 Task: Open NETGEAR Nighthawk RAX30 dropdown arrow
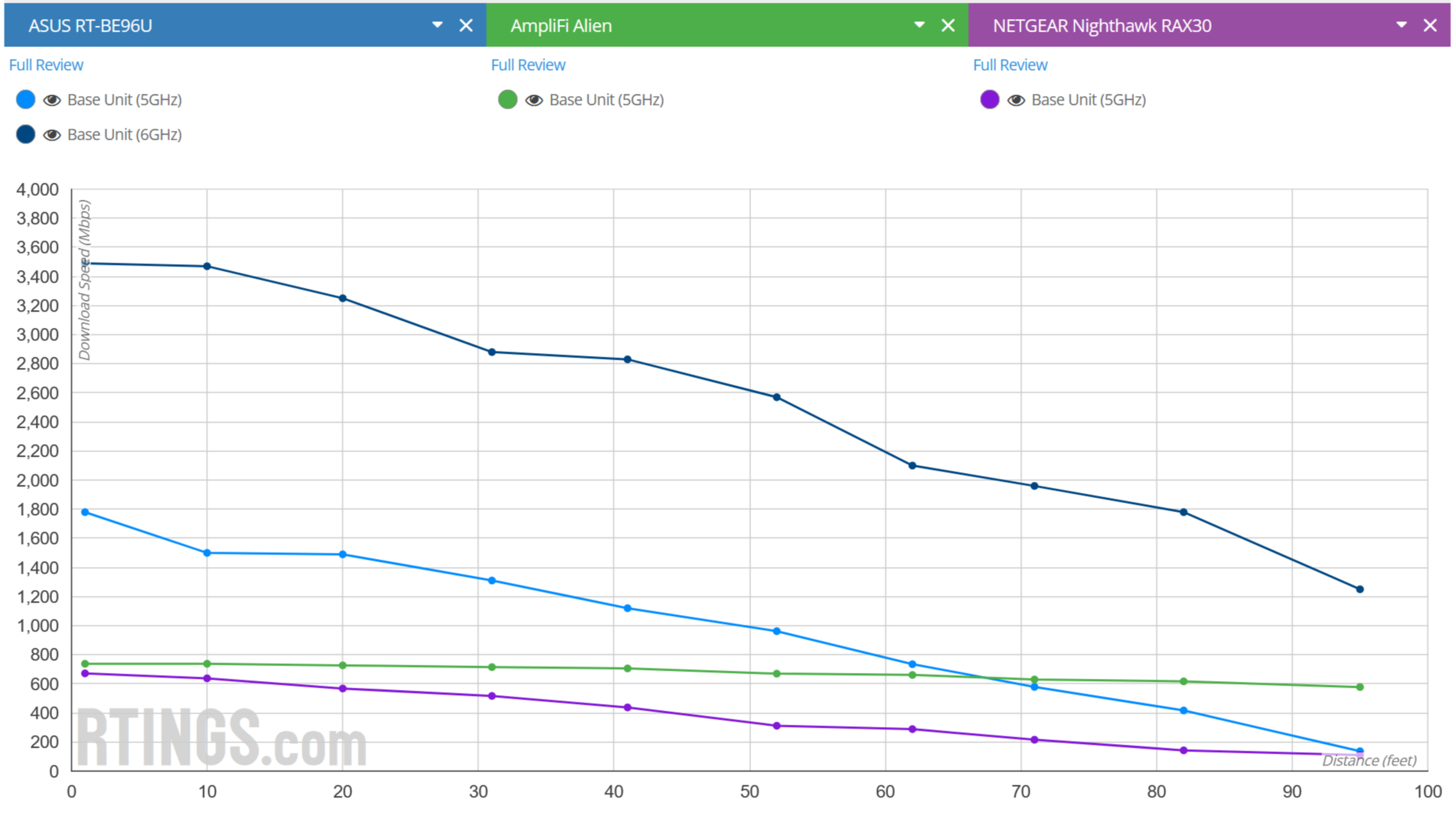pos(1401,25)
